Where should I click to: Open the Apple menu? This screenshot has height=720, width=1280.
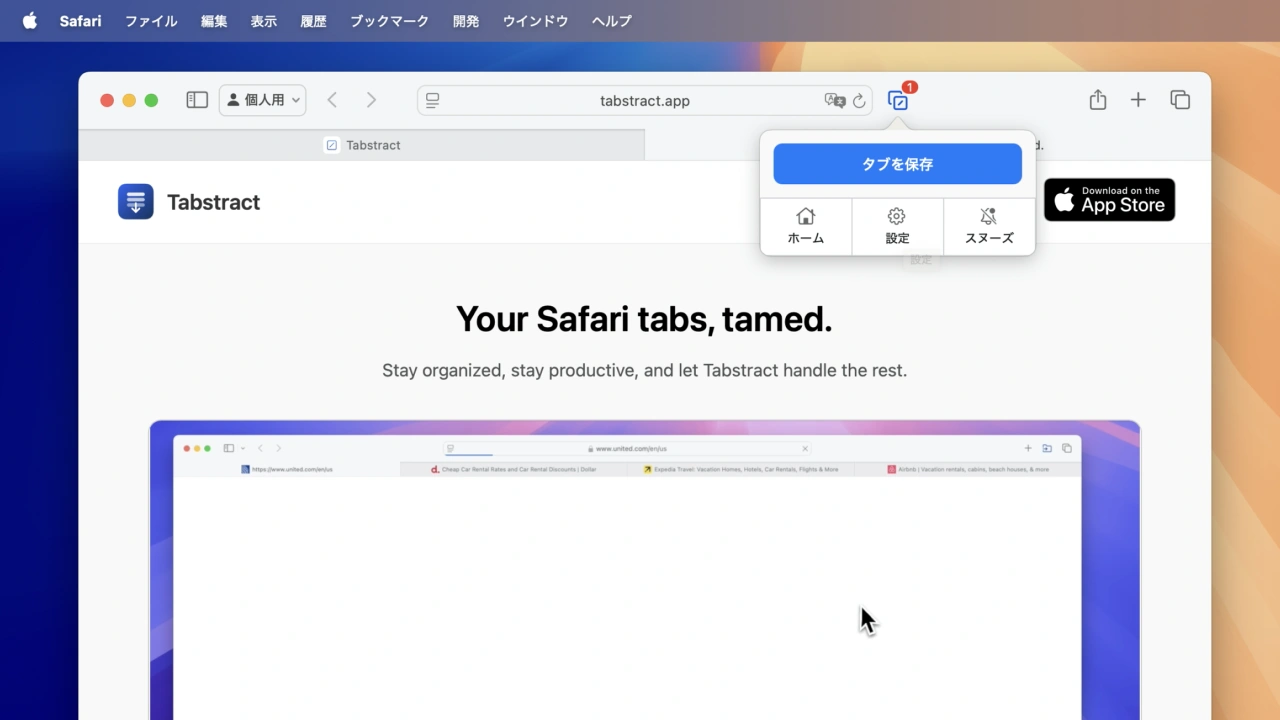click(29, 21)
